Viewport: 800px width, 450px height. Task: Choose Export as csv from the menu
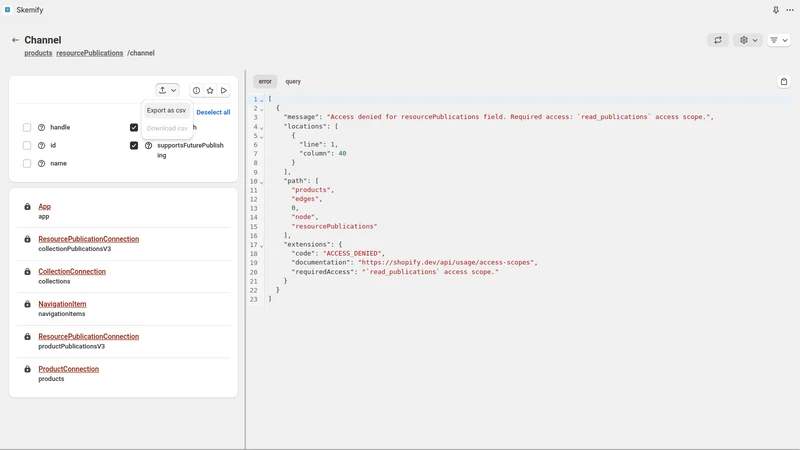pyautogui.click(x=166, y=110)
